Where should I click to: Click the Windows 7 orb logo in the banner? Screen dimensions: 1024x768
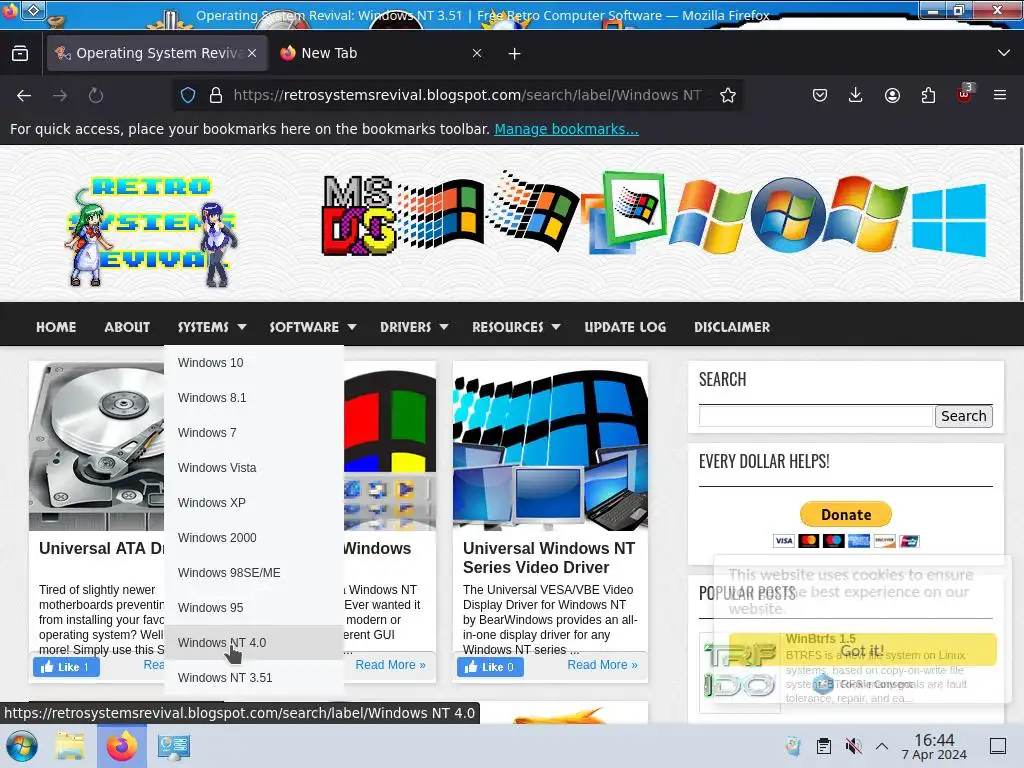pyautogui.click(x=788, y=215)
